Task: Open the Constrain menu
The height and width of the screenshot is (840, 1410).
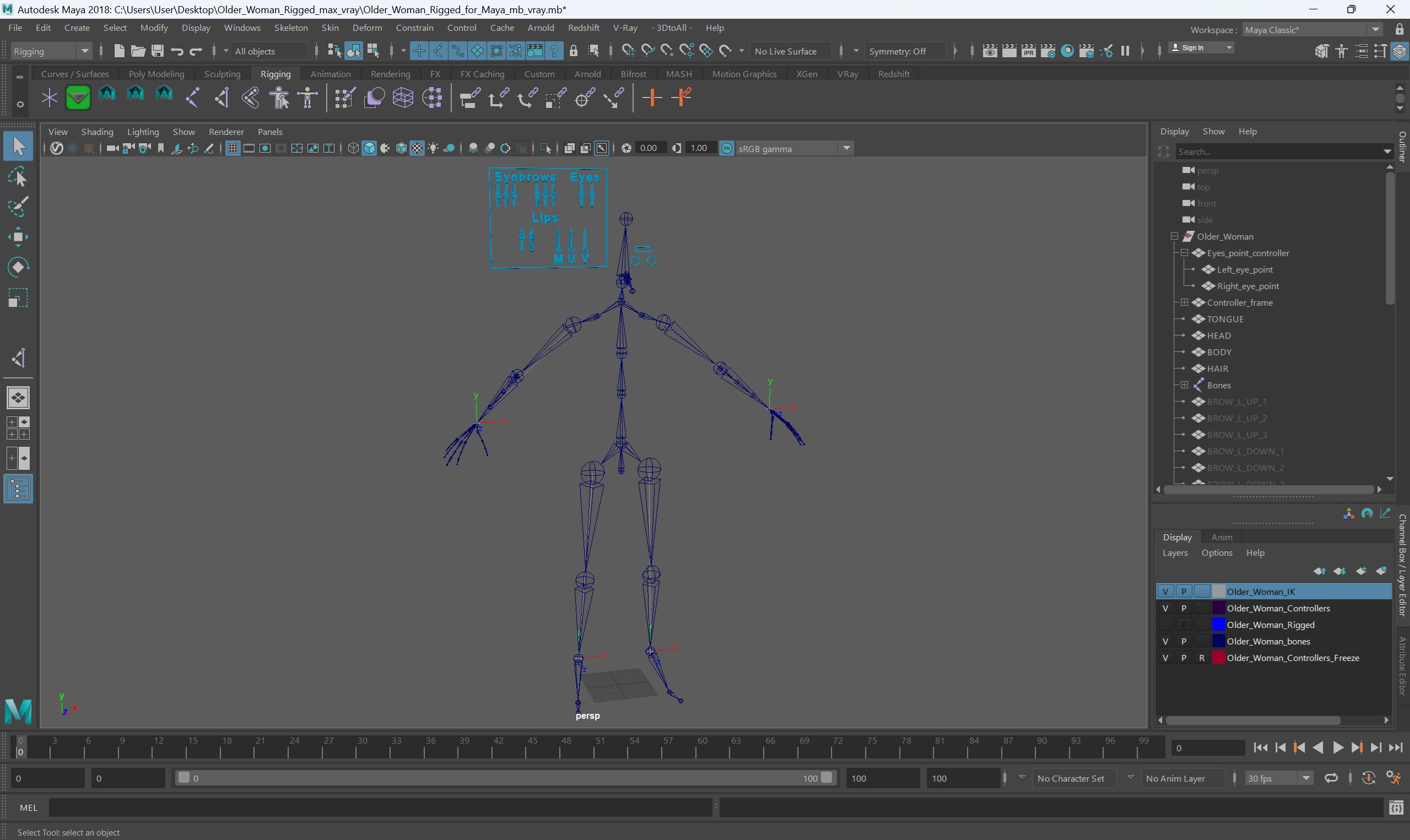Action: point(414,28)
